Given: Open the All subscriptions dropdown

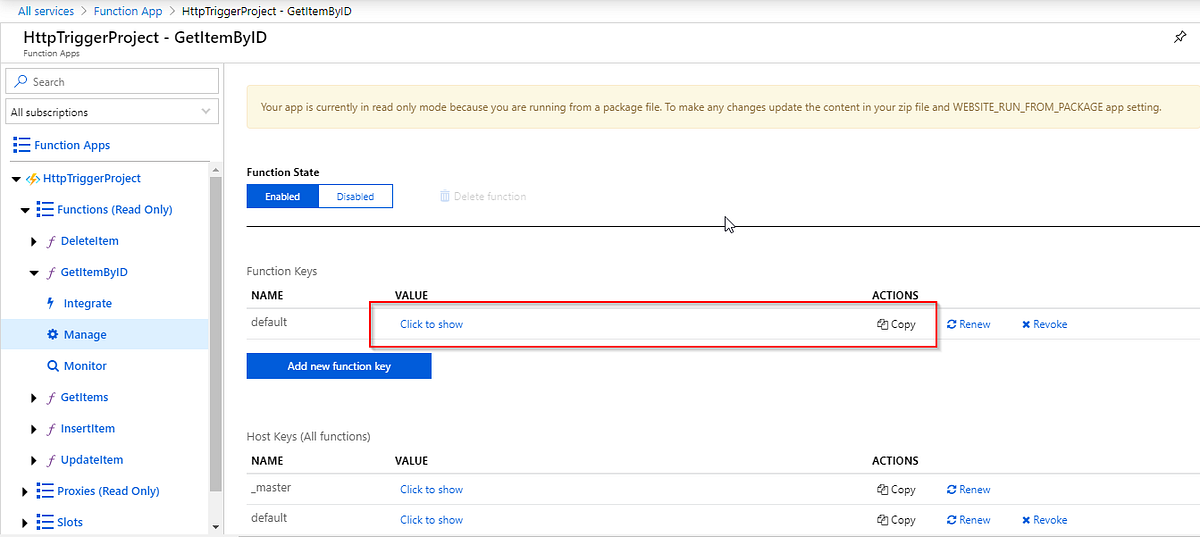Looking at the screenshot, I should pyautogui.click(x=112, y=112).
